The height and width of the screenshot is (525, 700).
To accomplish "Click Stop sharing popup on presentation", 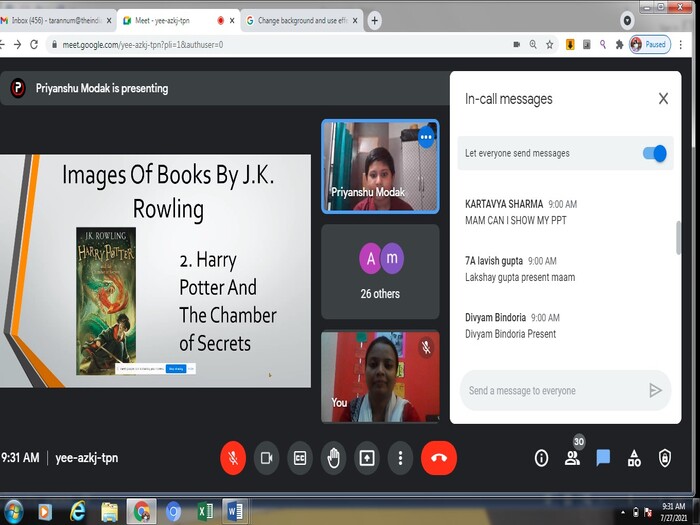I will [x=176, y=369].
